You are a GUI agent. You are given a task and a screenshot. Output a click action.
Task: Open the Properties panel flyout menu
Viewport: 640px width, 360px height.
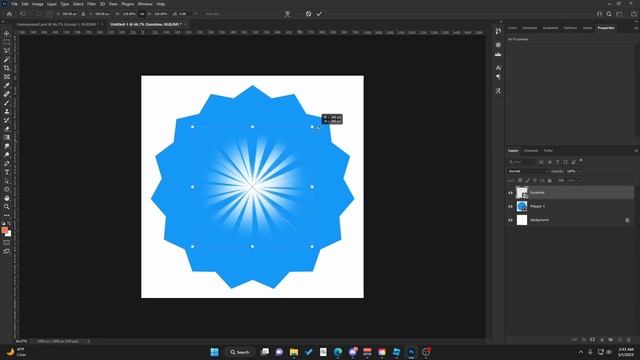tap(636, 28)
